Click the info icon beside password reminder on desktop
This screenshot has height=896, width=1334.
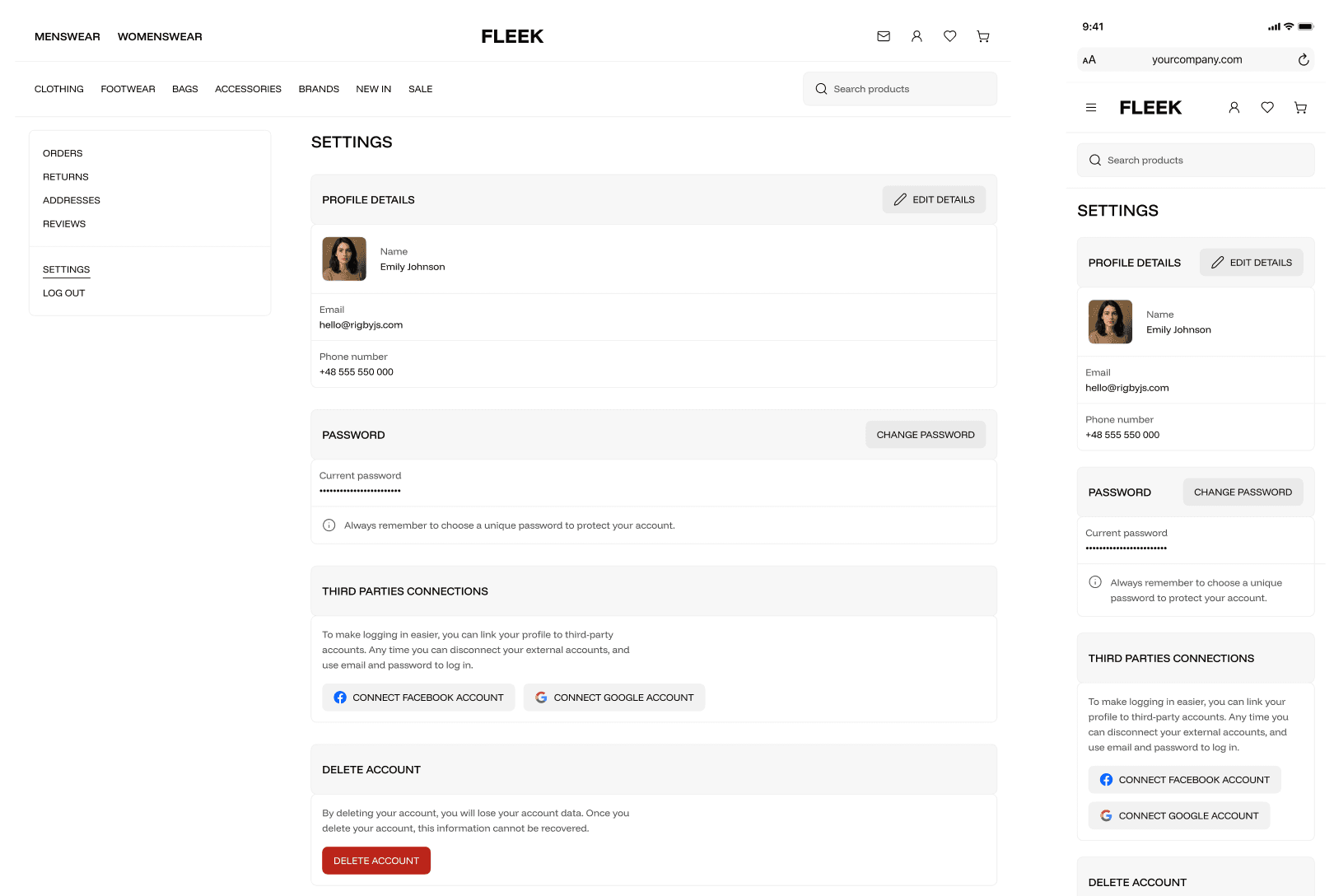(329, 525)
